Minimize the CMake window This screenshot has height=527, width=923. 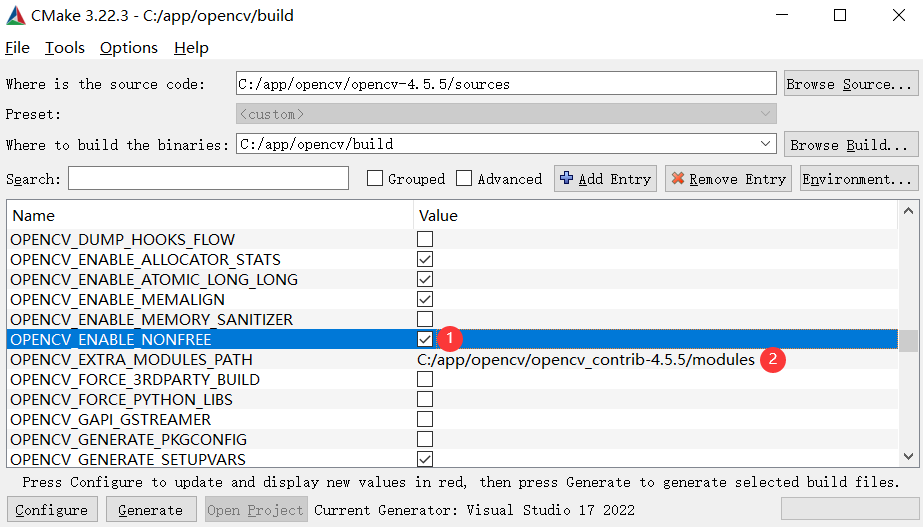[x=782, y=15]
